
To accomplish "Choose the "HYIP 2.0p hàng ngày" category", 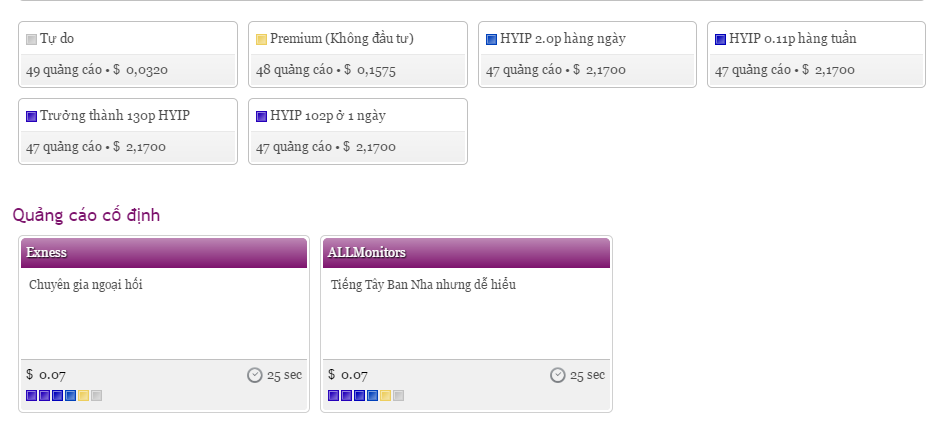I will coord(568,39).
